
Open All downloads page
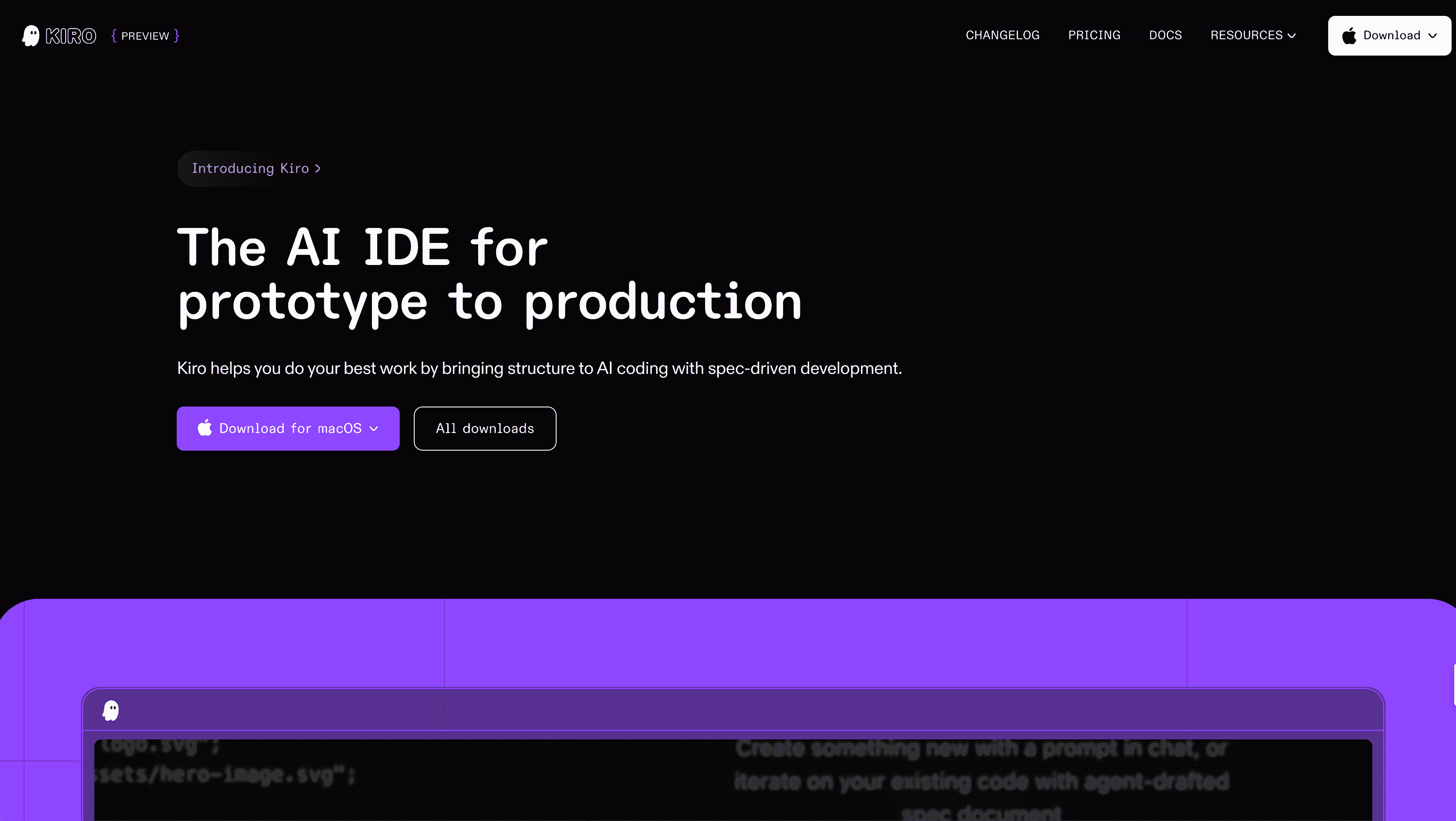(484, 429)
